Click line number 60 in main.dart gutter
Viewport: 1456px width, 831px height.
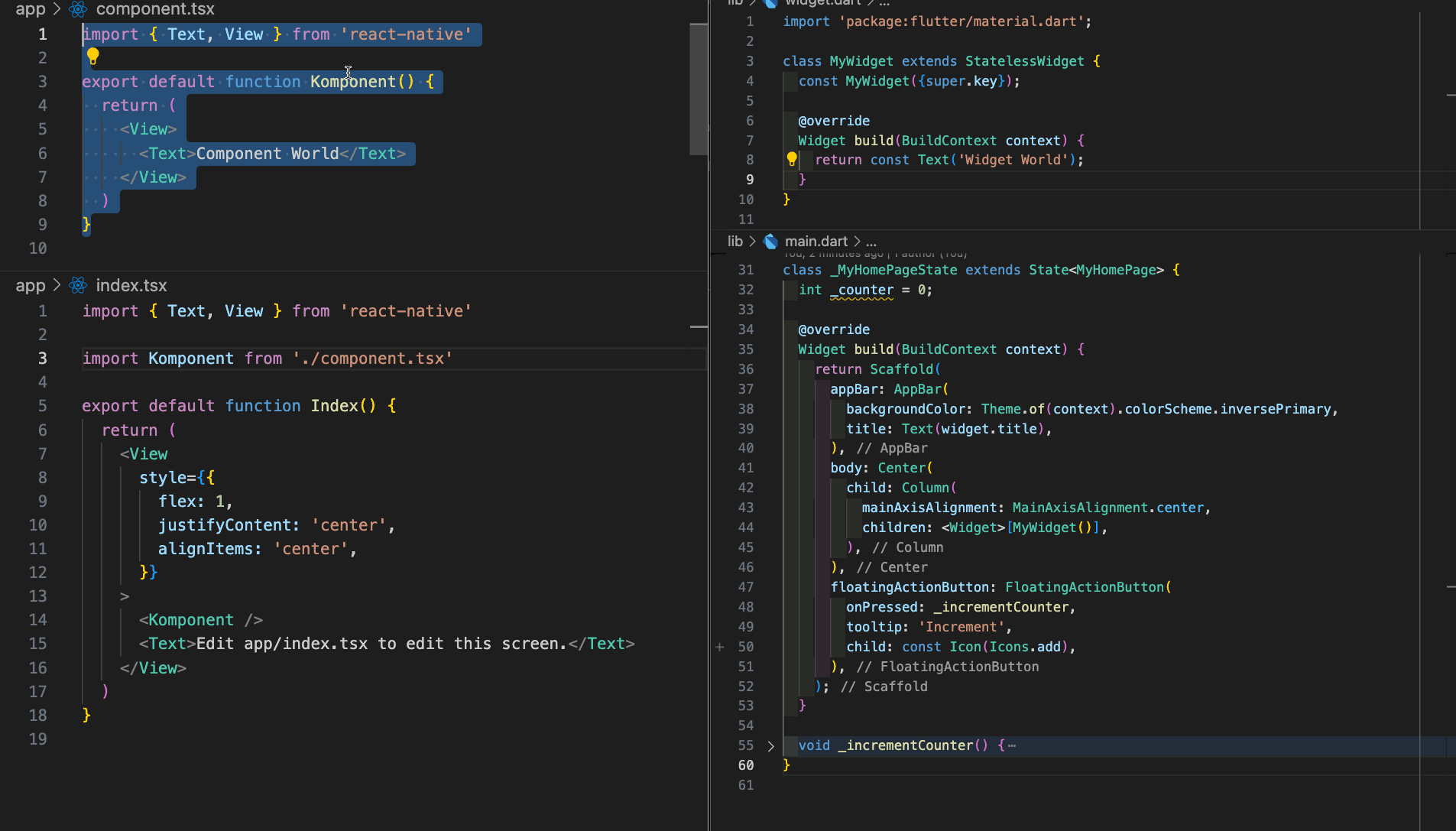746,765
